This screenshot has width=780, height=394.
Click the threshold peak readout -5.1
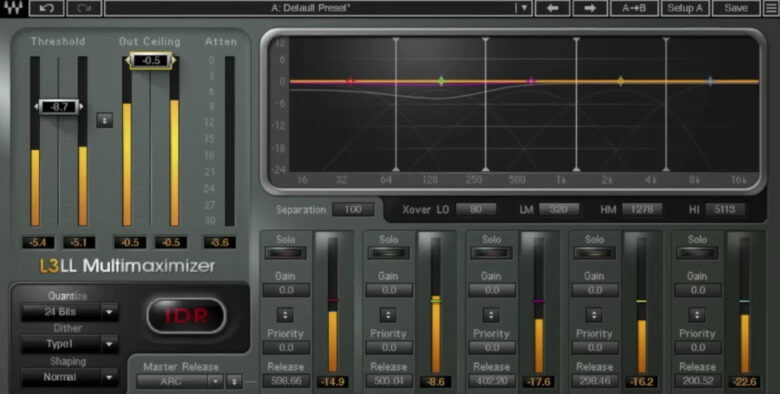[x=79, y=242]
